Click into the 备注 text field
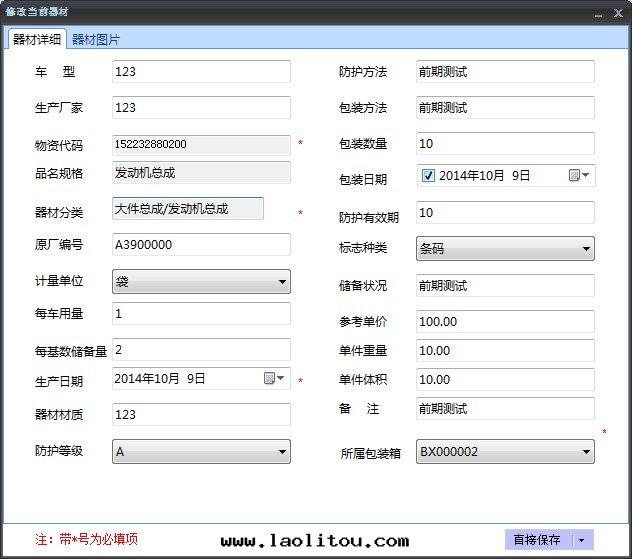 [504, 409]
